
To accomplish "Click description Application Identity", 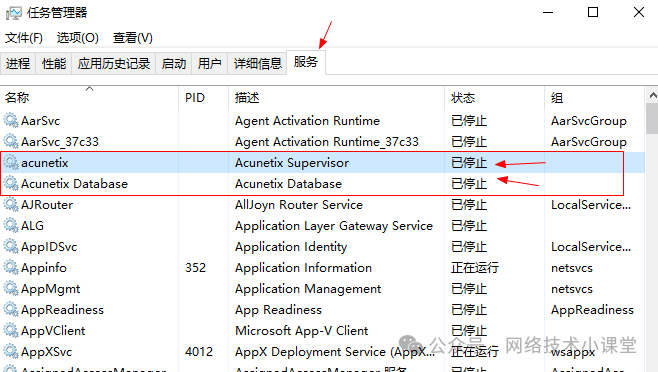I will click(x=291, y=247).
